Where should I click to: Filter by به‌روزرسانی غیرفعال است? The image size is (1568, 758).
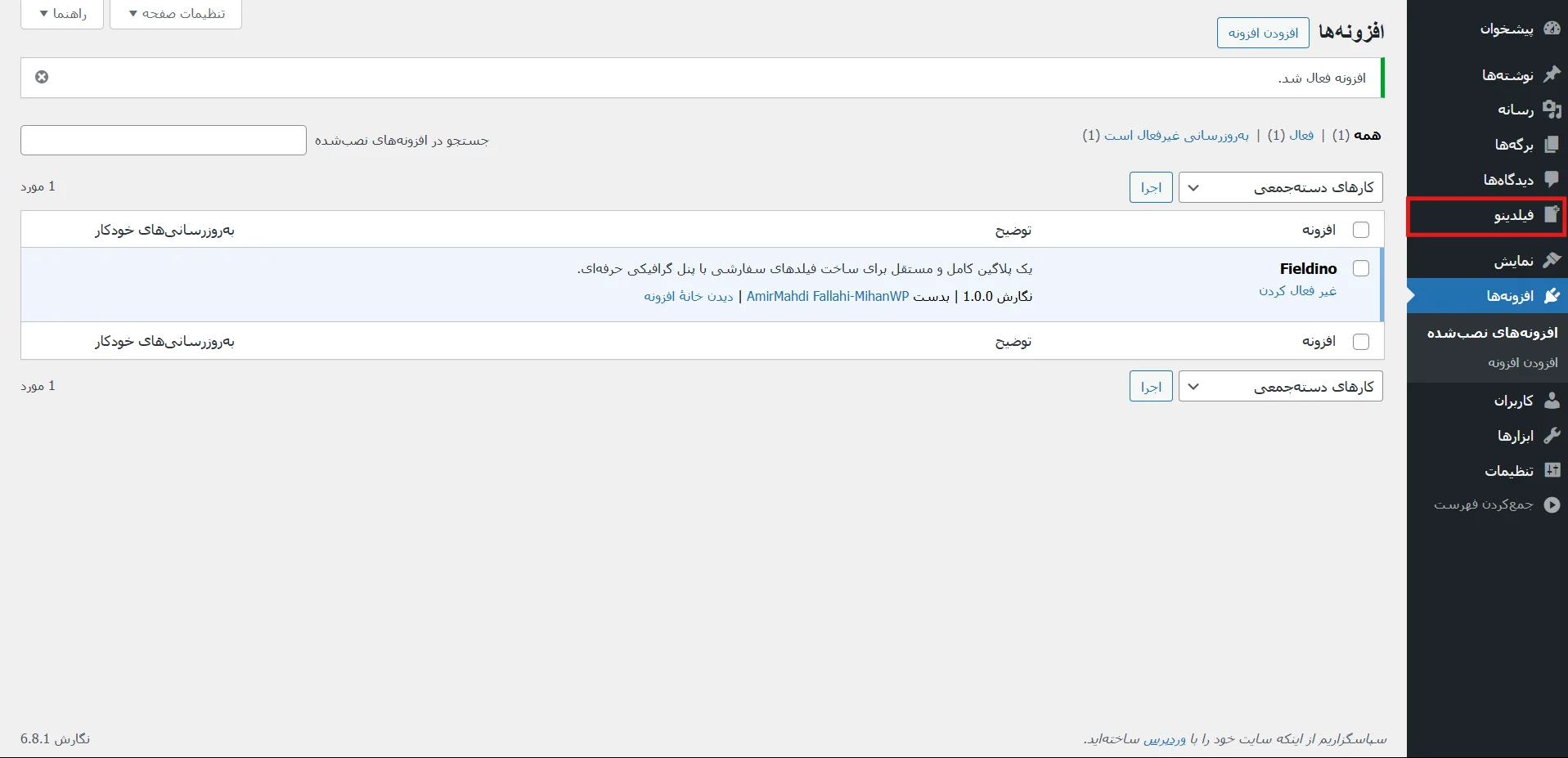tap(1177, 135)
